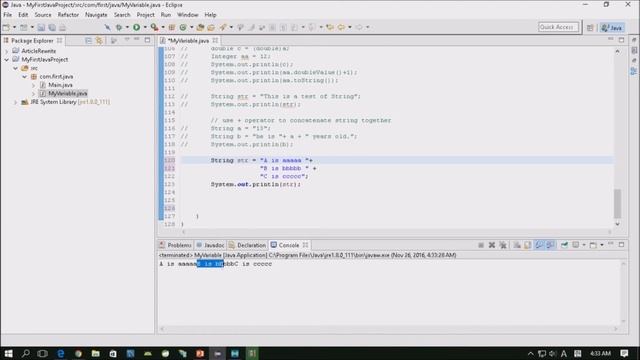
Task: Open the Source menu
Action: 43,15
